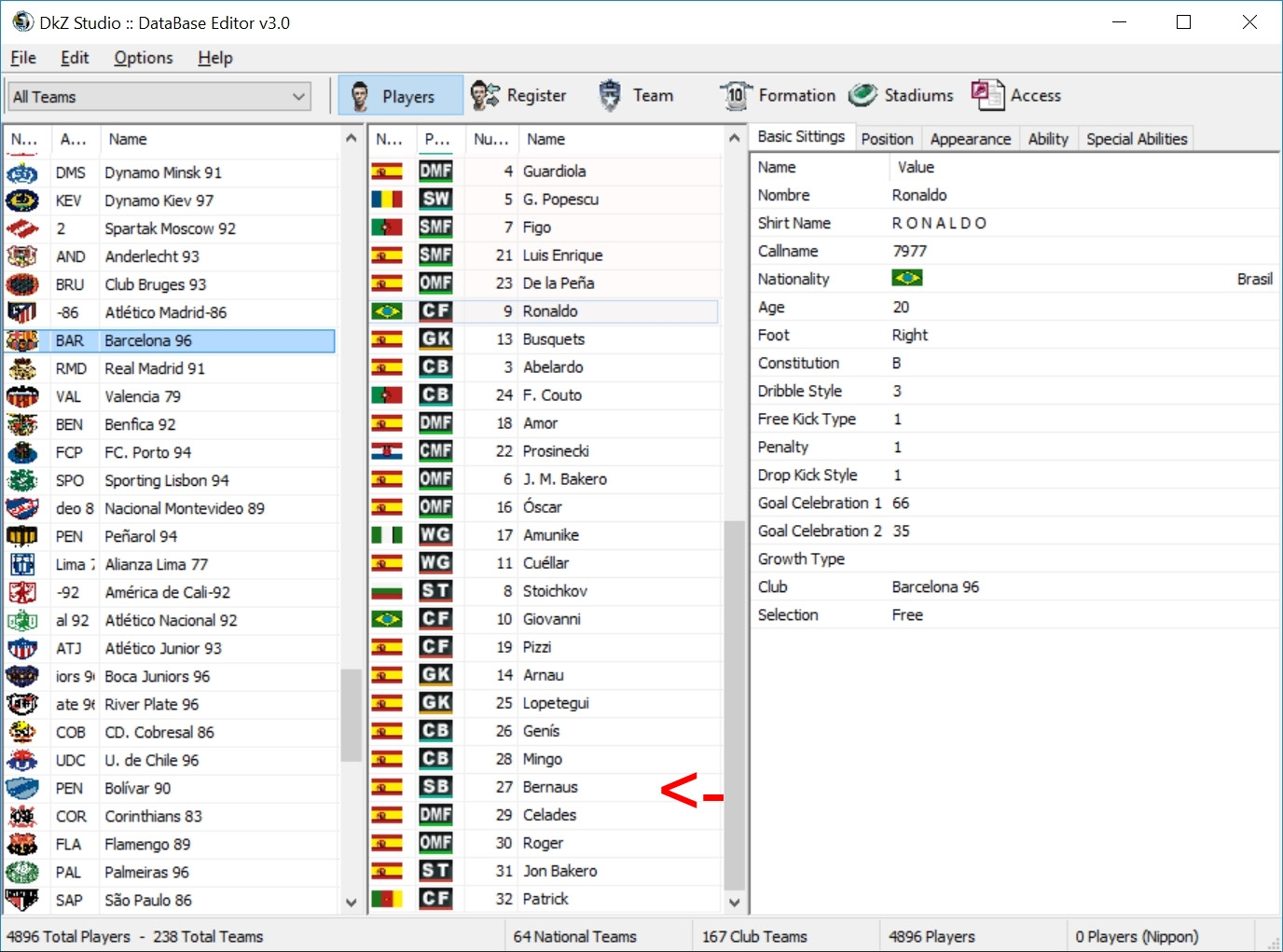Click the Brazil flag beside Ronaldo
The image size is (1283, 952).
pos(387,311)
